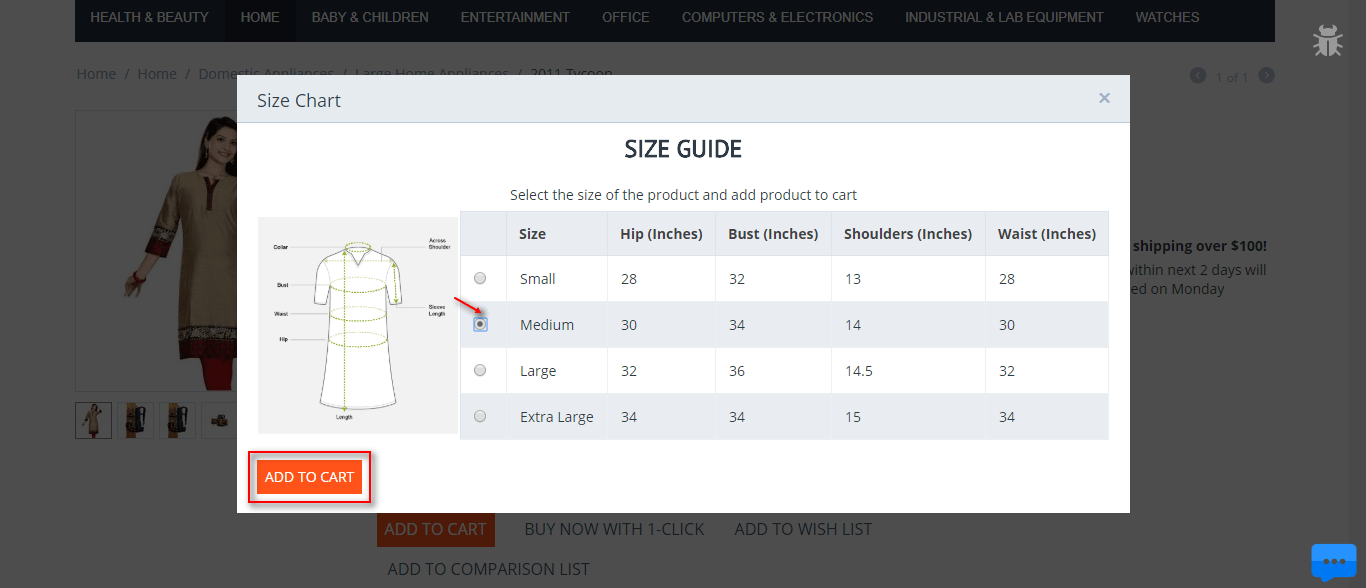The height and width of the screenshot is (588, 1366).
Task: Navigate to Home via the breadcrumb
Action: click(96, 73)
